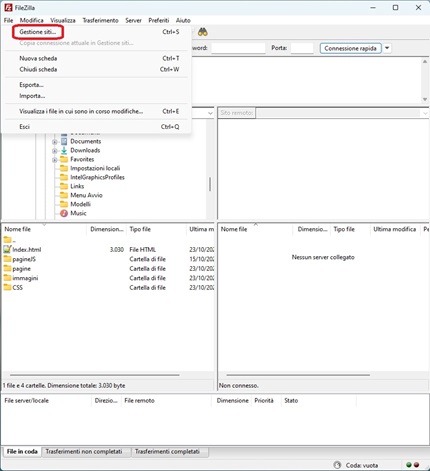Click the local file list horizontal scrollbar
The width and height of the screenshot is (430, 471).
pos(95,375)
